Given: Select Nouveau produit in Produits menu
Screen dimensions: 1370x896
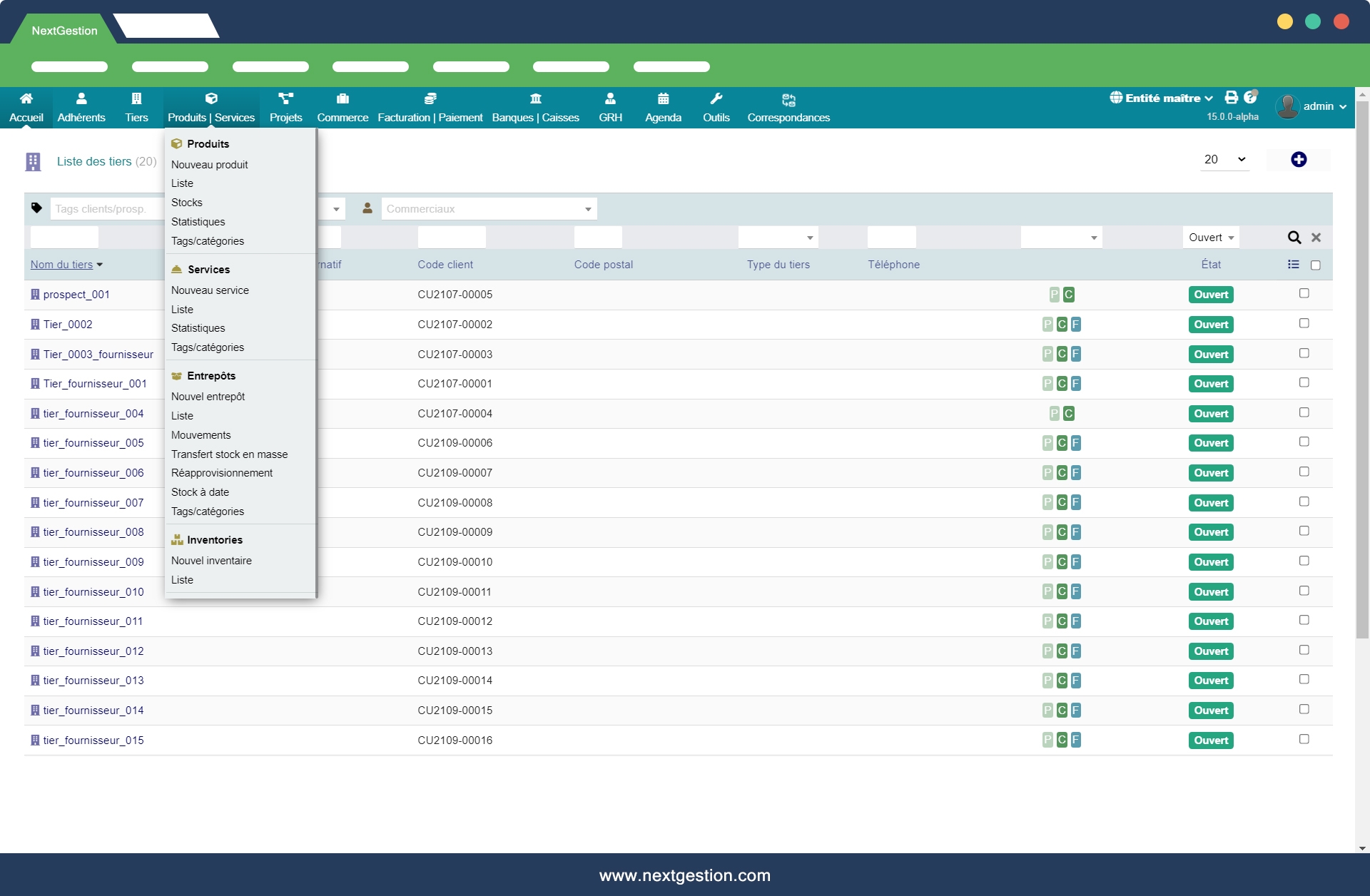Looking at the screenshot, I should coord(209,165).
